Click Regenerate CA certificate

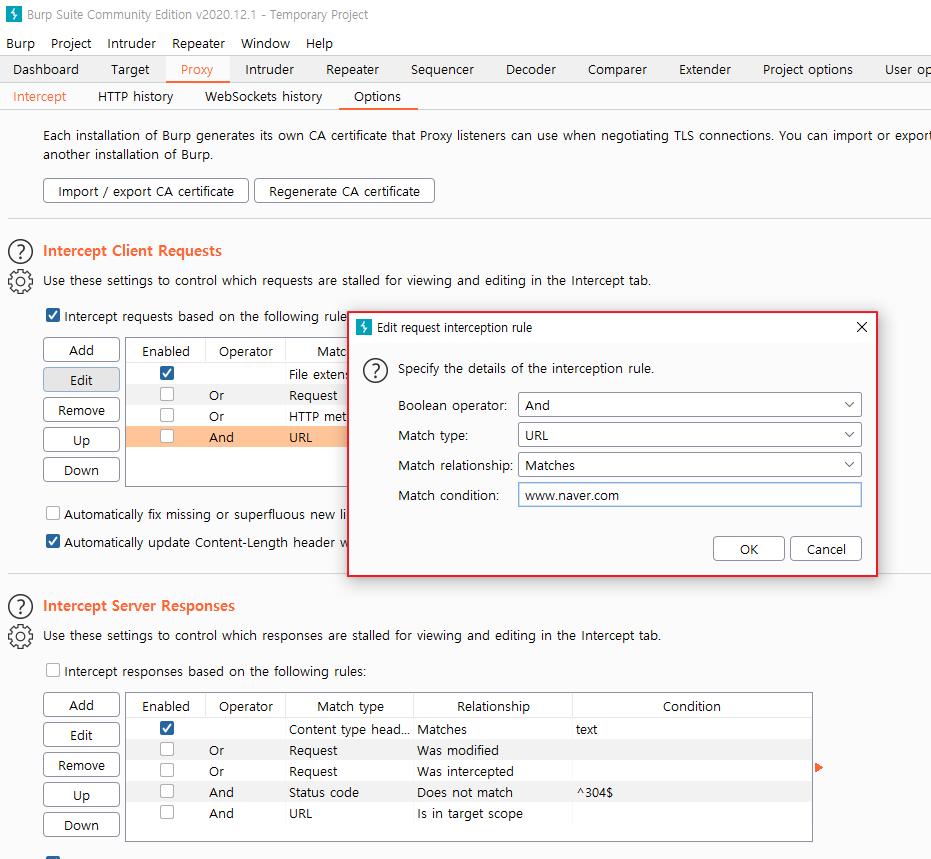(344, 191)
